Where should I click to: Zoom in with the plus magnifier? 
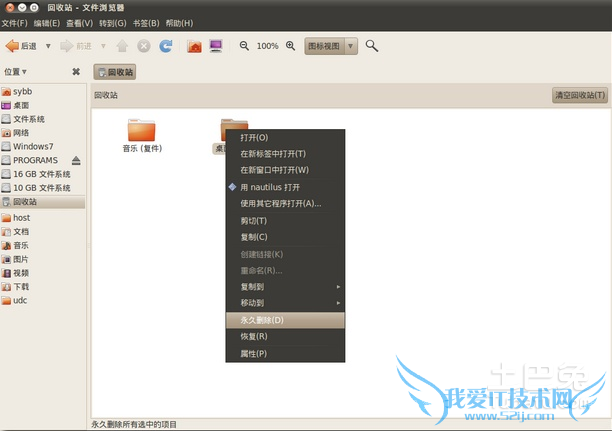point(290,46)
